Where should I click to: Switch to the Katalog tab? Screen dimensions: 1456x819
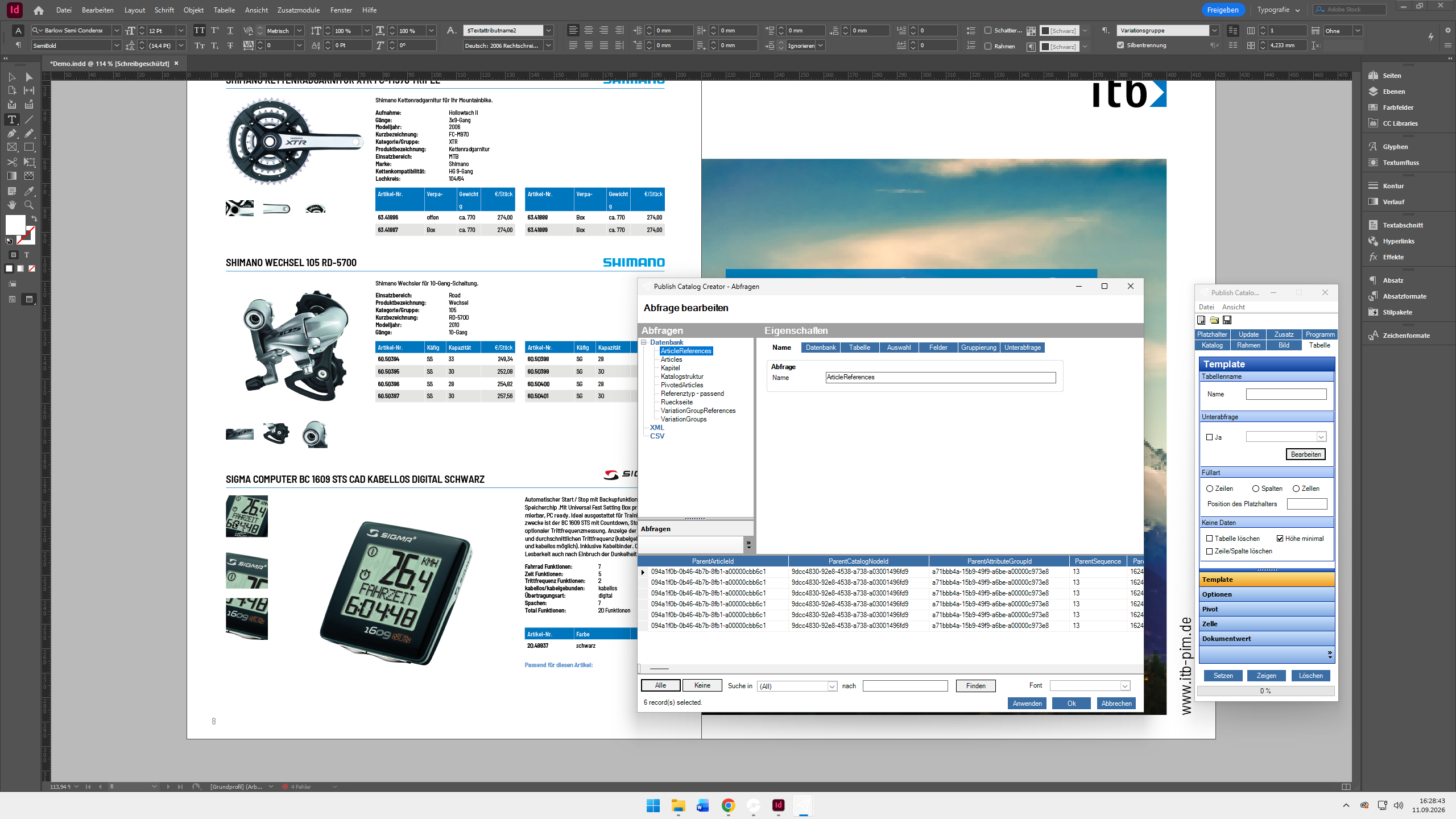(1212, 345)
